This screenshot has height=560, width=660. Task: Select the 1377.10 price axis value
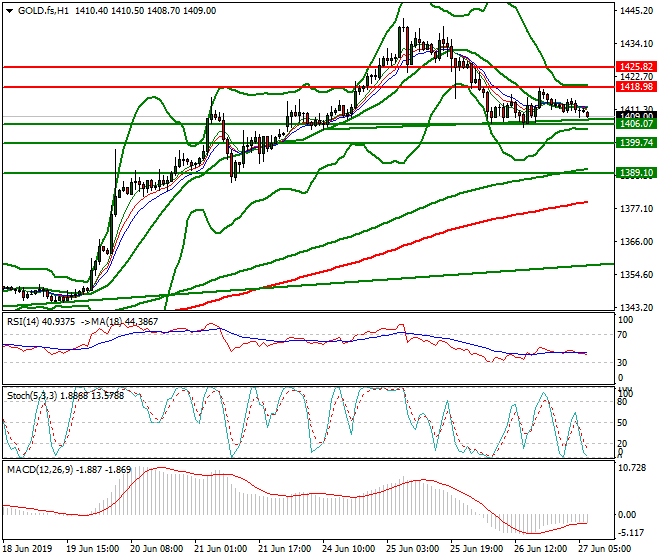click(636, 208)
